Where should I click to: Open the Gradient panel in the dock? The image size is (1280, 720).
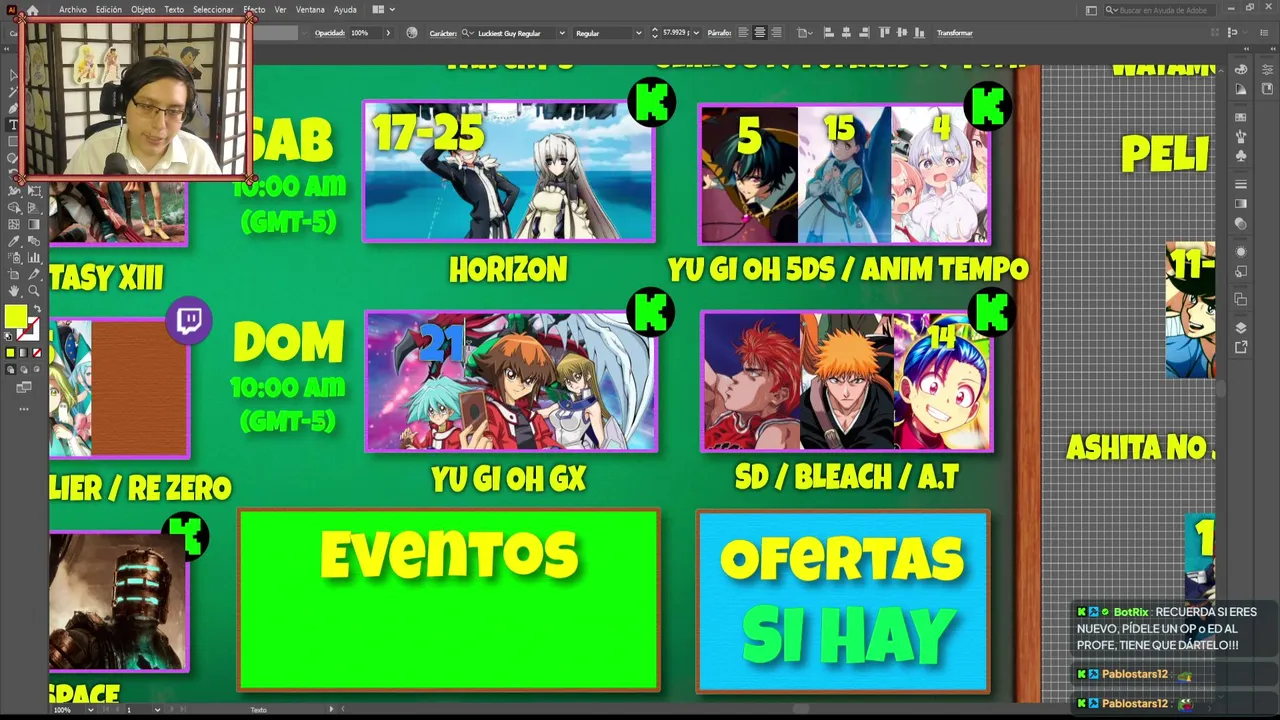[x=1241, y=204]
